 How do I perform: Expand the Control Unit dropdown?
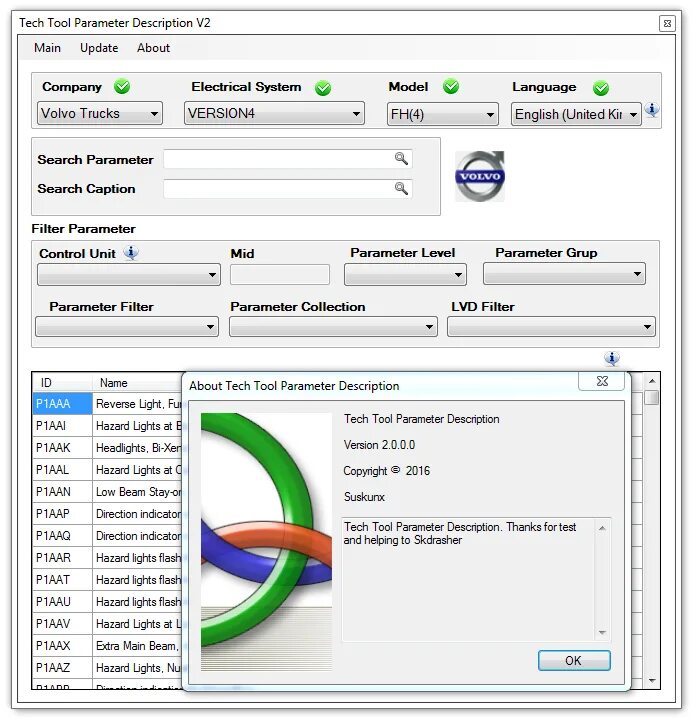click(x=129, y=275)
